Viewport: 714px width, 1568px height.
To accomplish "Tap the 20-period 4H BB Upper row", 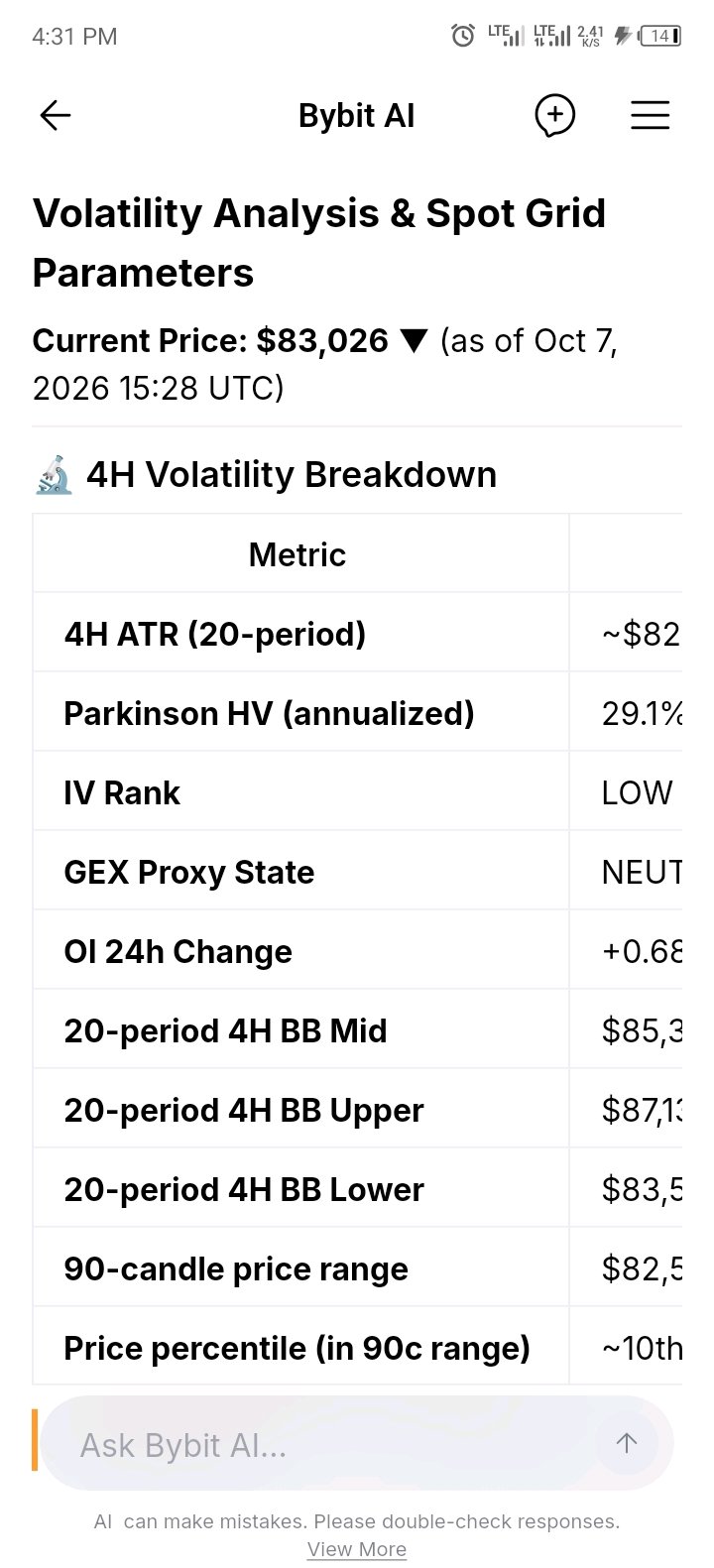I will (357, 1109).
